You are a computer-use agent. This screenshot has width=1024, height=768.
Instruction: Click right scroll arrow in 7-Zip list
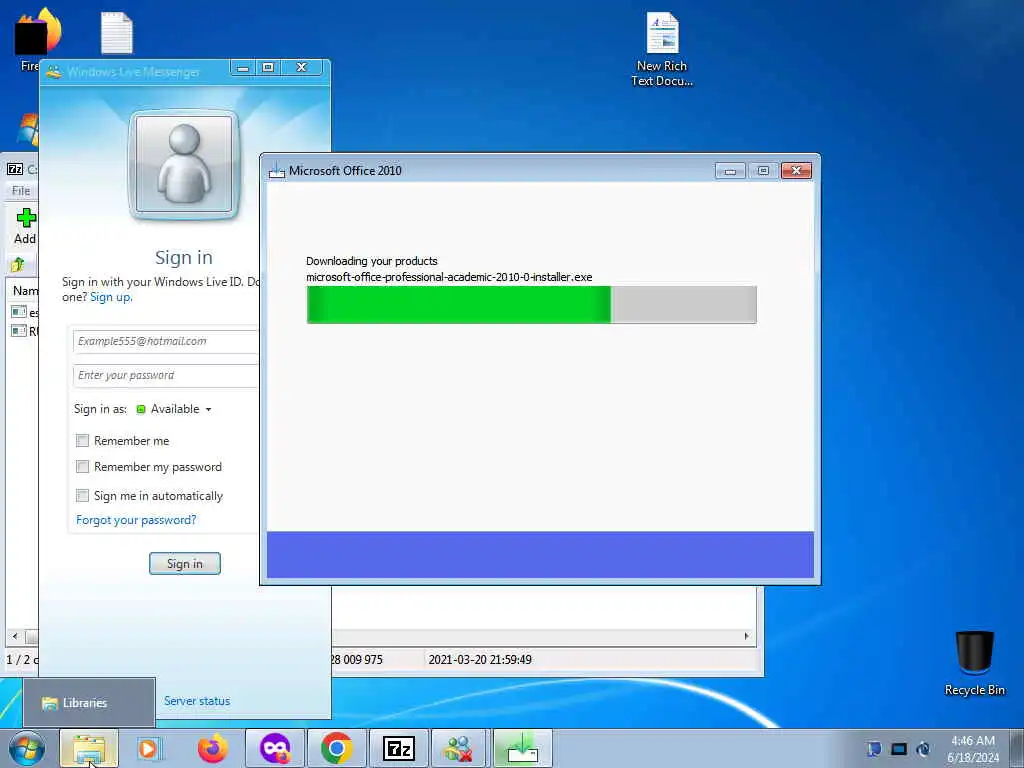(746, 636)
